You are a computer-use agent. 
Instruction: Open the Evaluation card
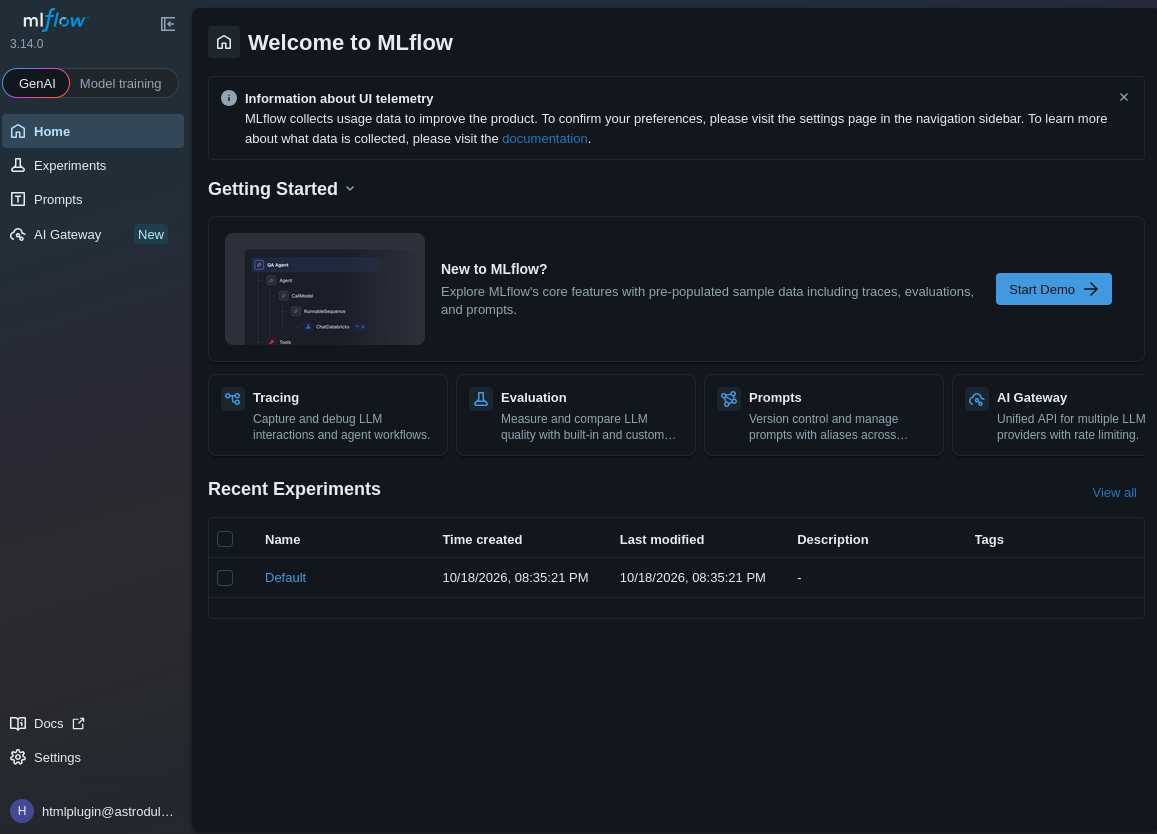(576, 415)
